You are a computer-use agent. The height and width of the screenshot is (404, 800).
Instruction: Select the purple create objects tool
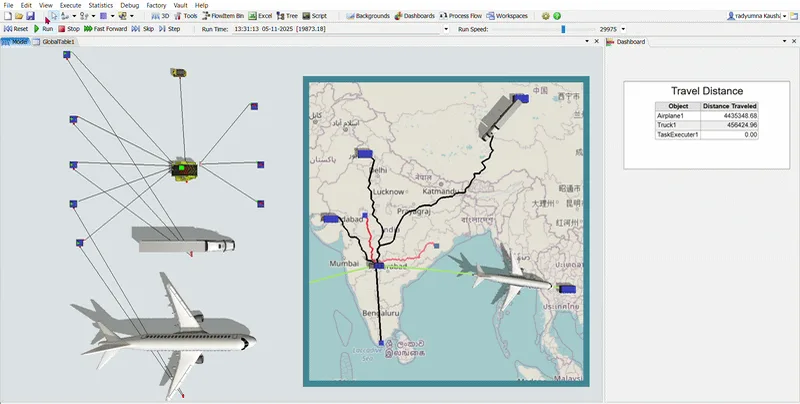[103, 16]
